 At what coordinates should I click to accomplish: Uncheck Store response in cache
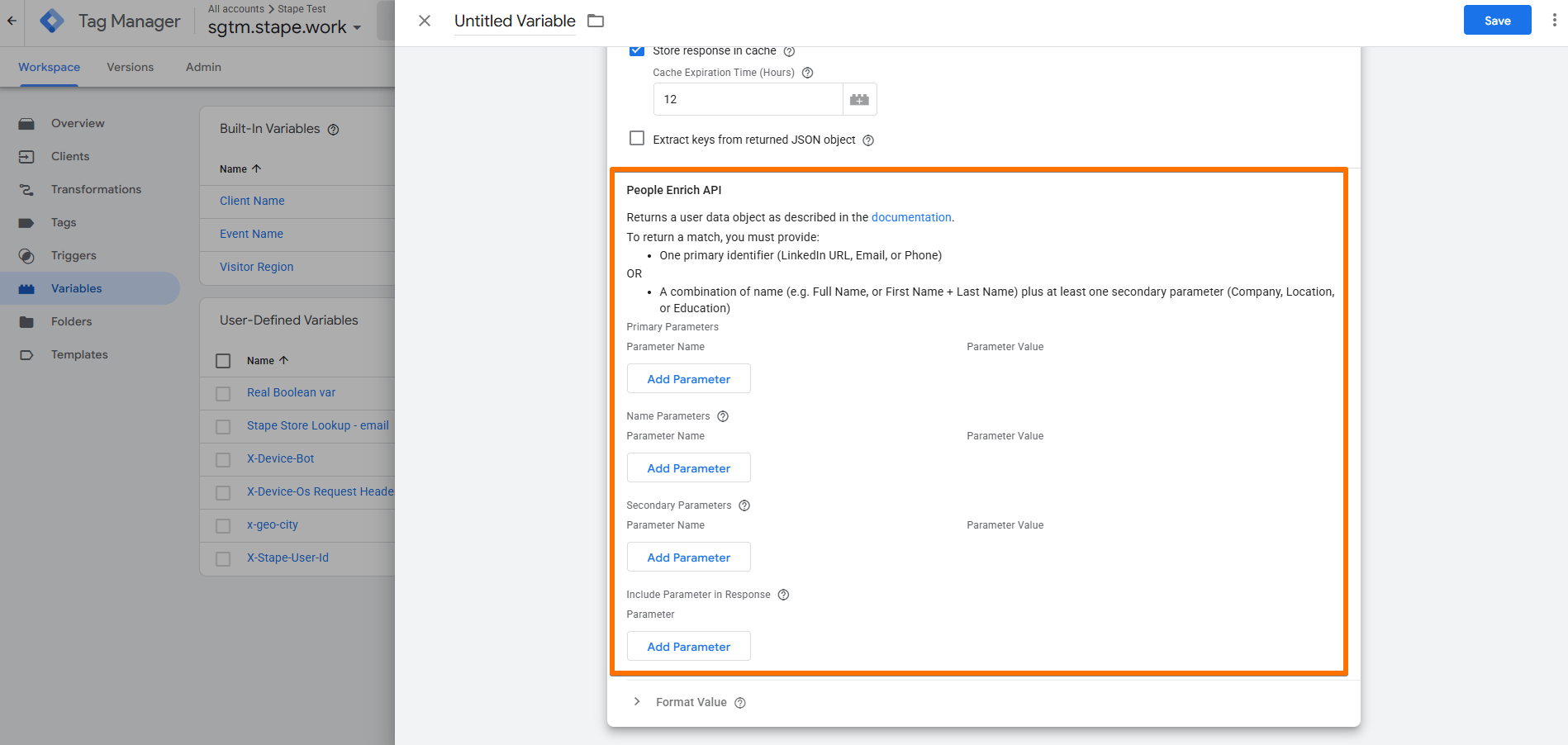tap(637, 50)
